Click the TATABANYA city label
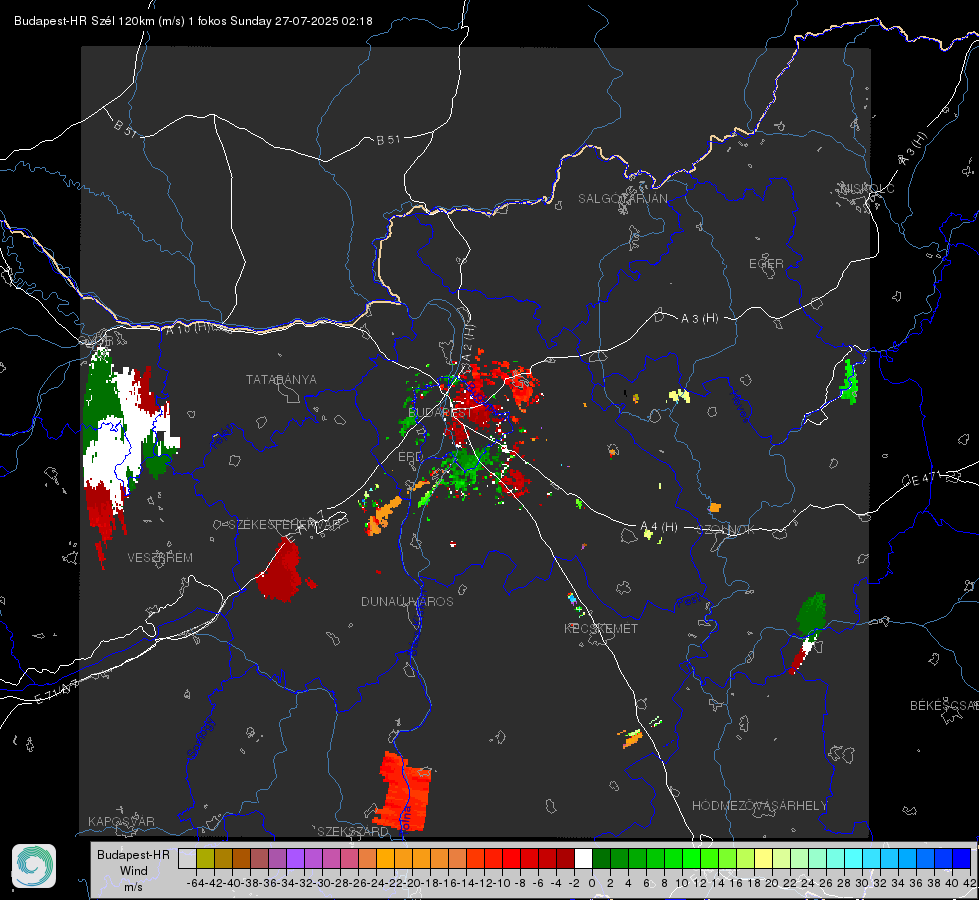 coord(281,380)
